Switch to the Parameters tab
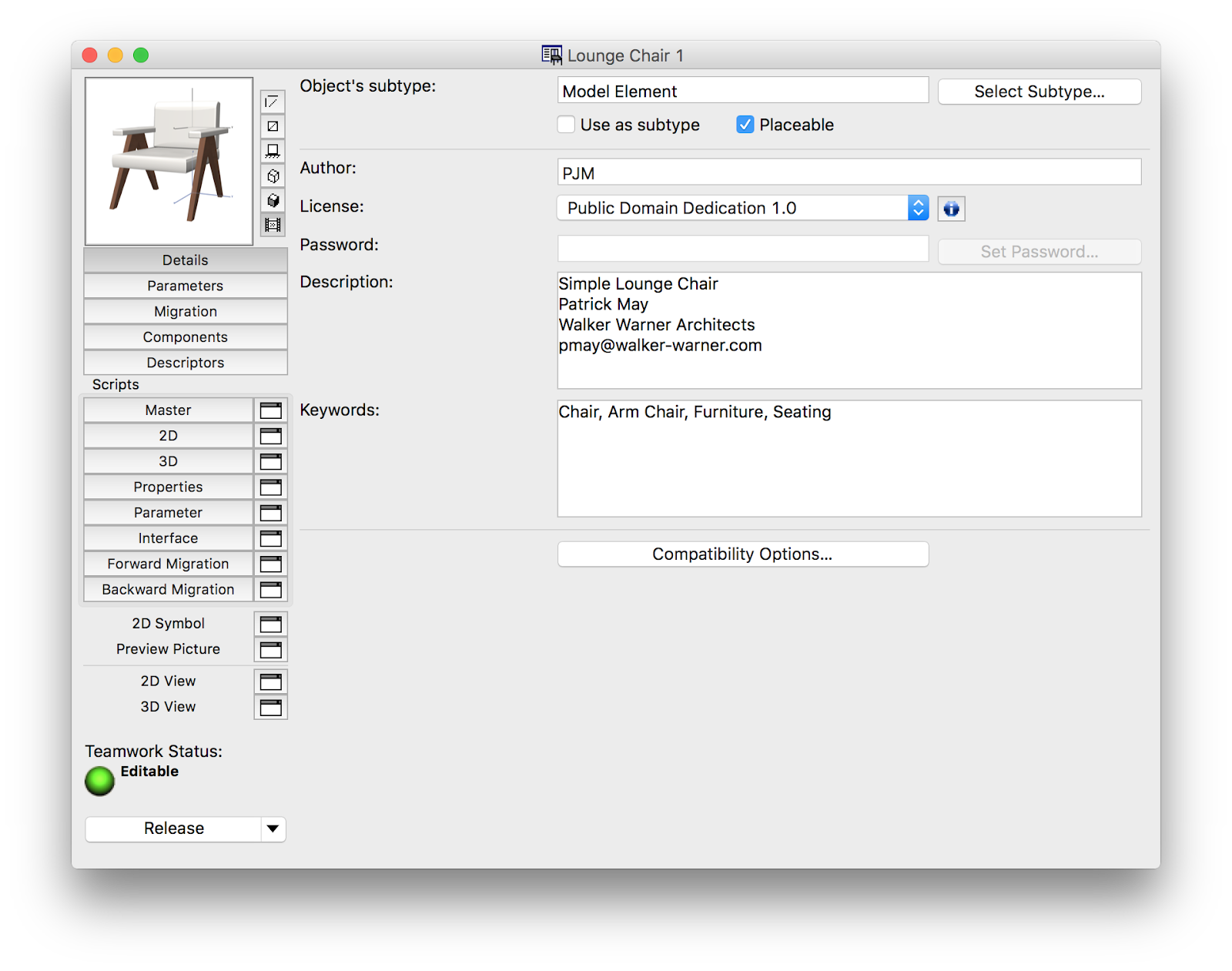 pos(186,286)
